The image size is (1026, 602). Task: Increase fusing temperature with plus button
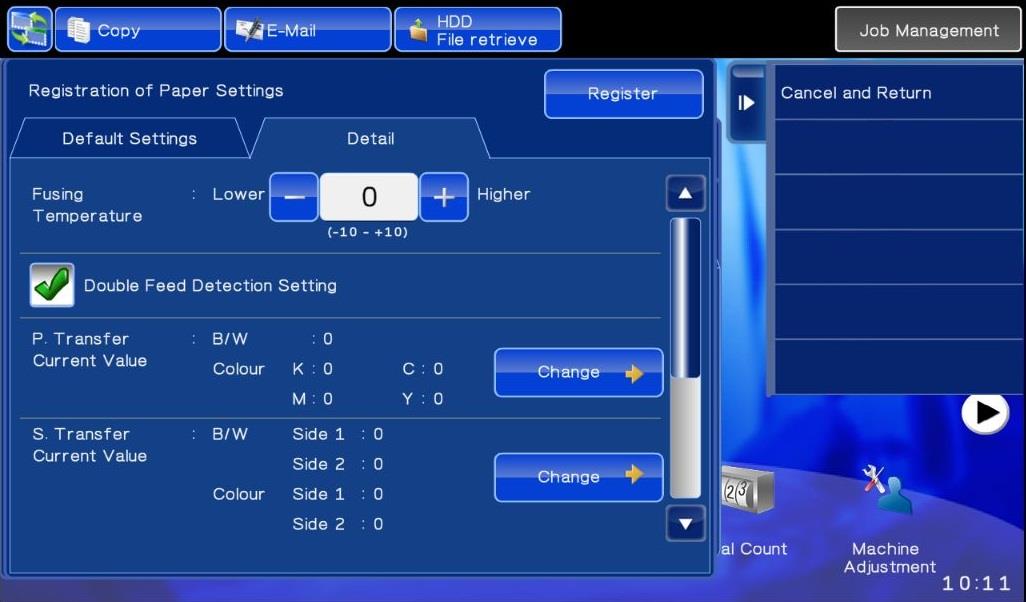444,197
